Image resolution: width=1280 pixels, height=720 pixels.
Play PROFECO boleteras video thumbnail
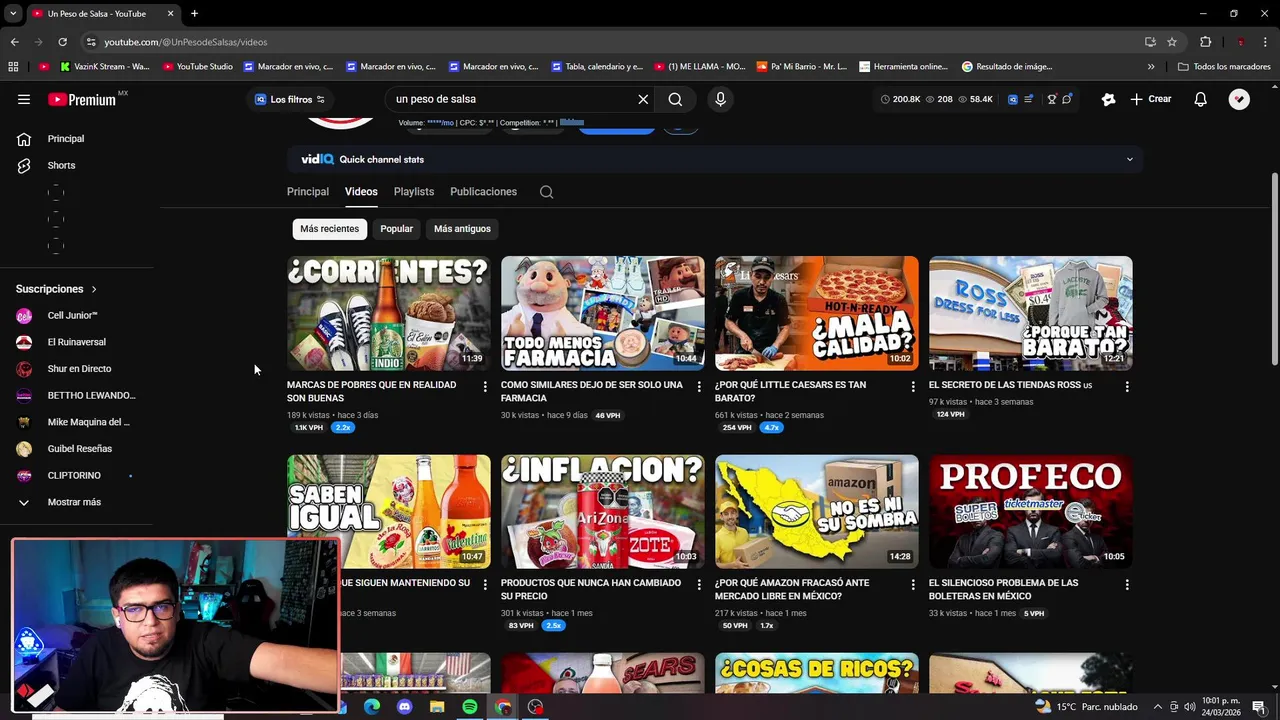(x=1031, y=512)
